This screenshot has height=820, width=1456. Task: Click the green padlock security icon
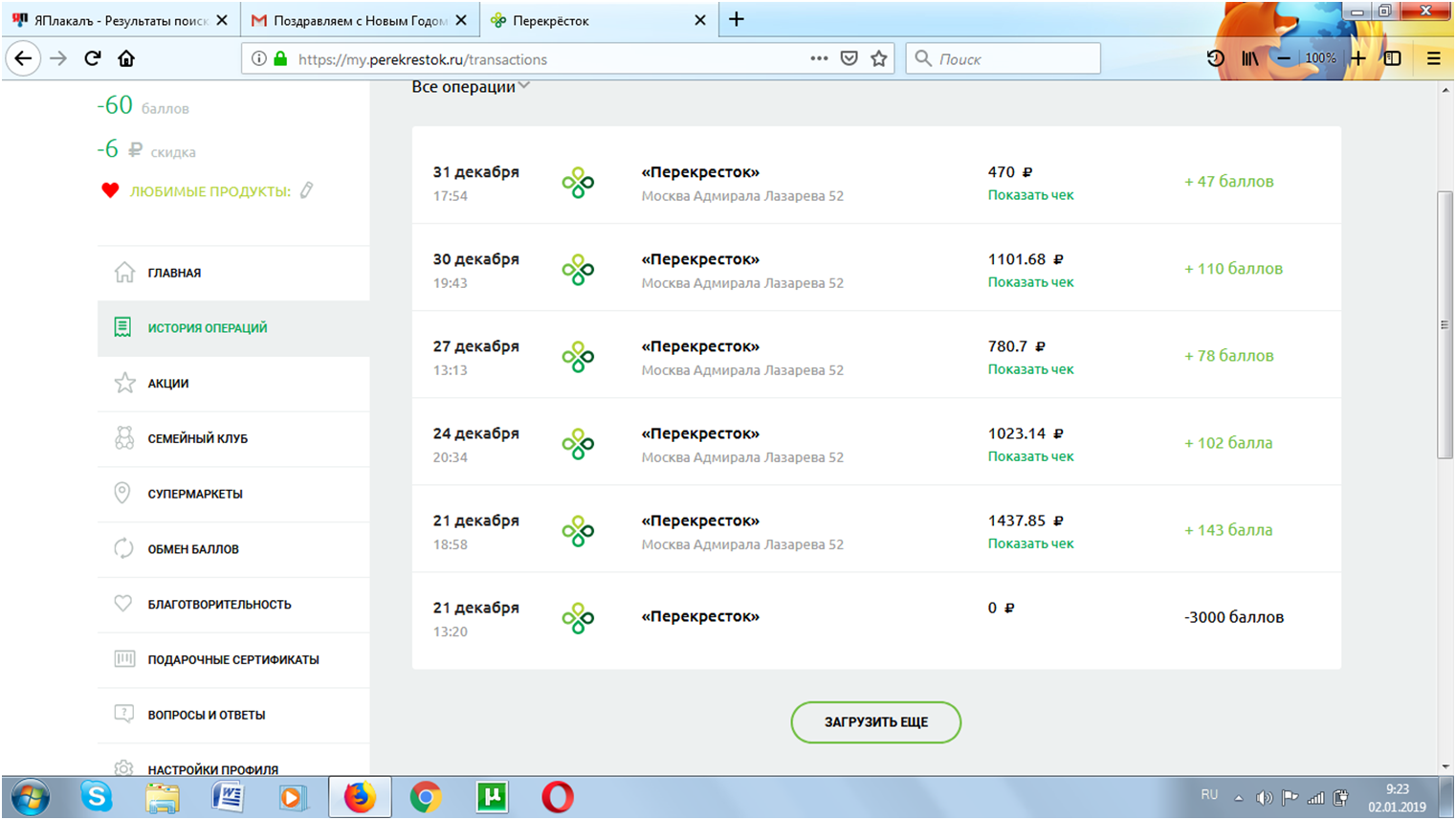(x=280, y=58)
